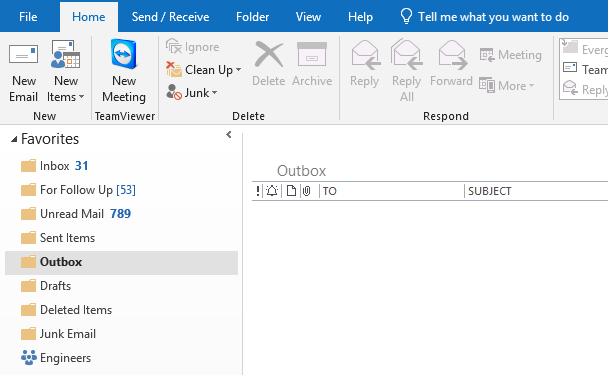The height and width of the screenshot is (375, 608).
Task: Minimize the folder pane with the arrow
Action: point(229,135)
